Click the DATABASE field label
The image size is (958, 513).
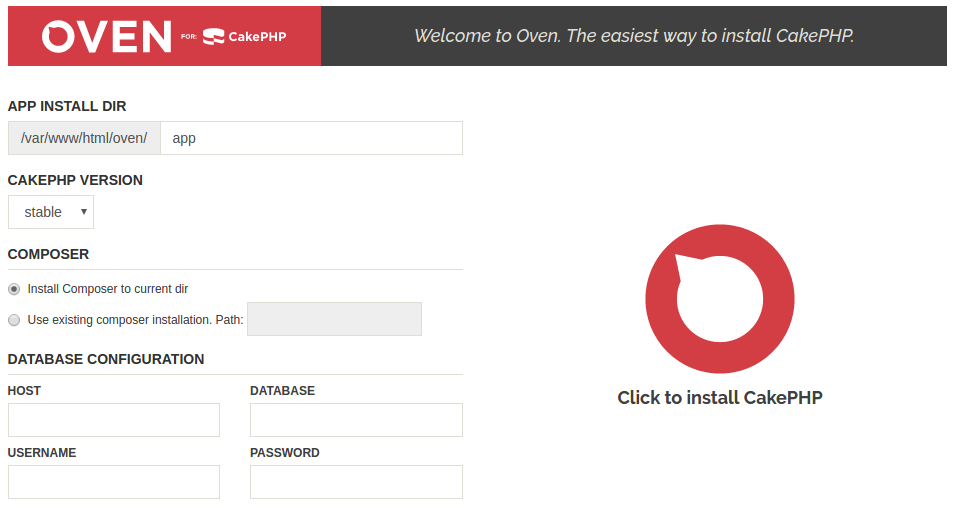click(282, 391)
